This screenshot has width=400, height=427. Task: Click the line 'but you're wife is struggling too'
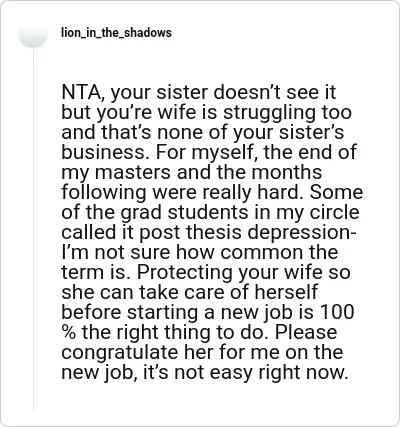click(206, 112)
